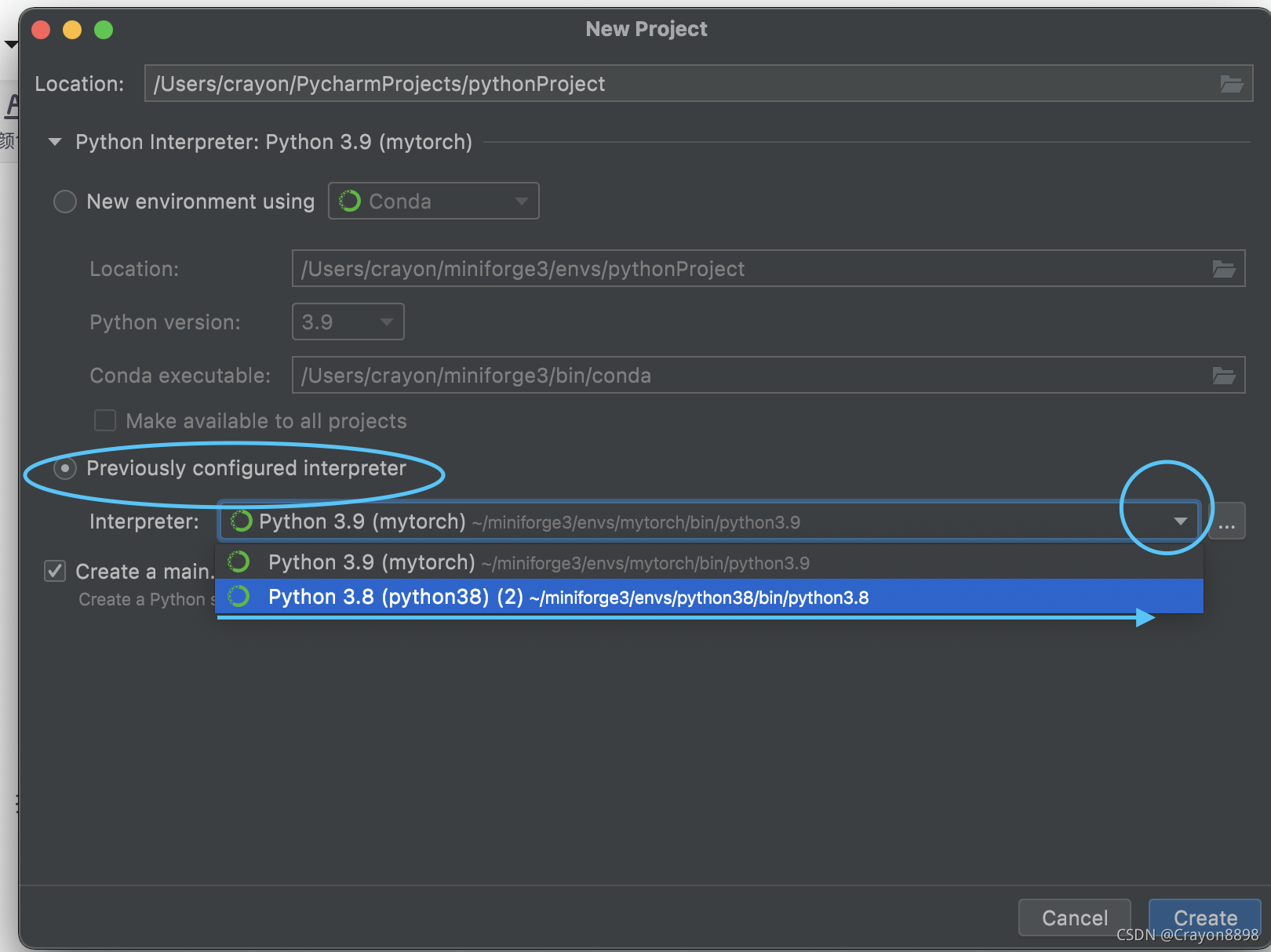Expand the Interpreter dropdown arrow
The height and width of the screenshot is (952, 1271).
(1178, 521)
